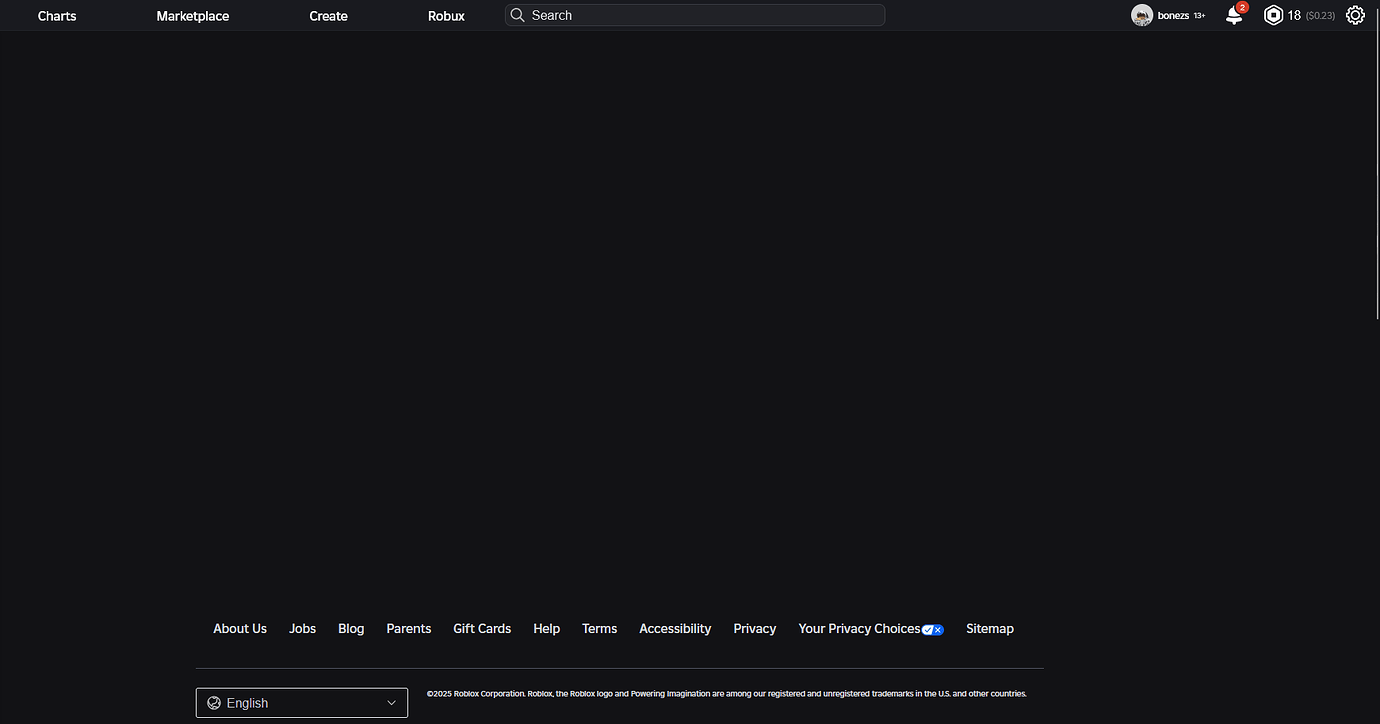Image resolution: width=1380 pixels, height=724 pixels.
Task: Open the Privacy footer link
Action: pyautogui.click(x=755, y=629)
